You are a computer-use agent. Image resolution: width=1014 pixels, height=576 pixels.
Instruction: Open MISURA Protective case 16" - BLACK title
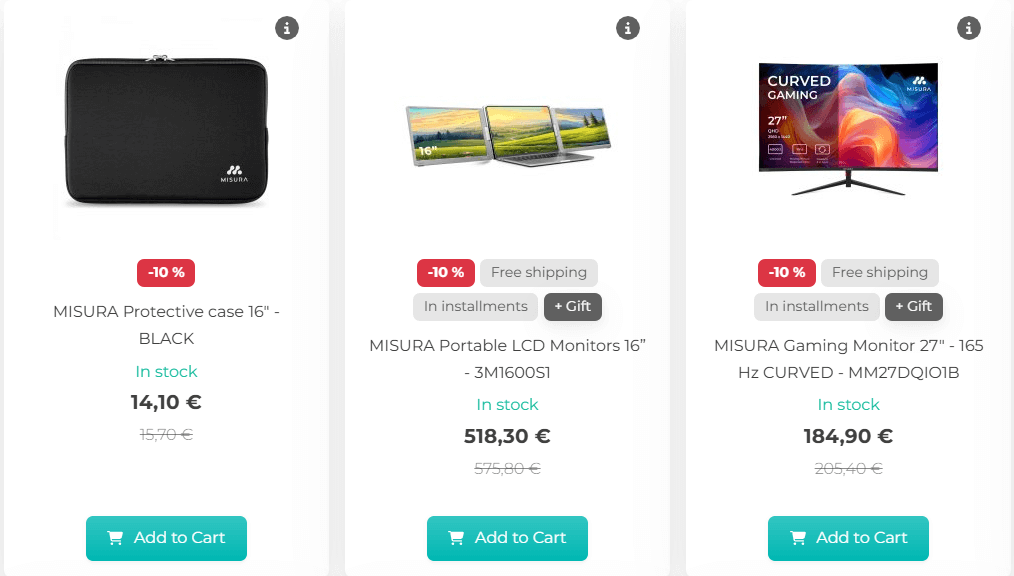click(x=166, y=325)
